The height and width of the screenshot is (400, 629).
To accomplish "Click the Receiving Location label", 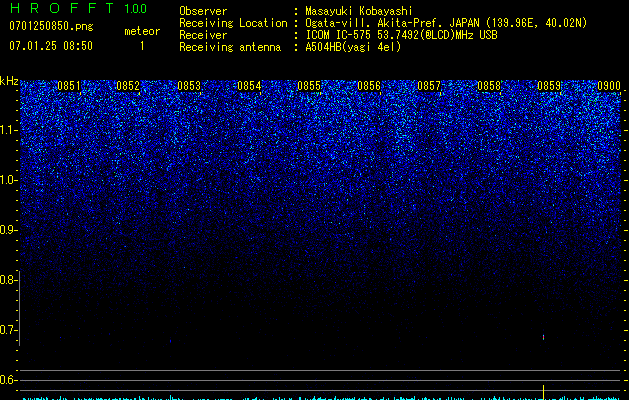I will tap(233, 23).
